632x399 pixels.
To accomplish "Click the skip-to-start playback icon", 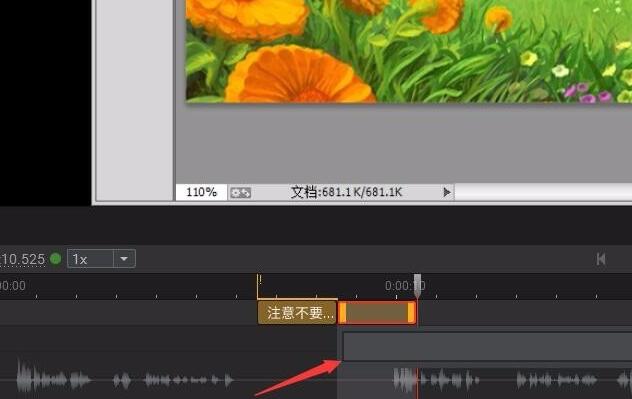I will point(601,259).
